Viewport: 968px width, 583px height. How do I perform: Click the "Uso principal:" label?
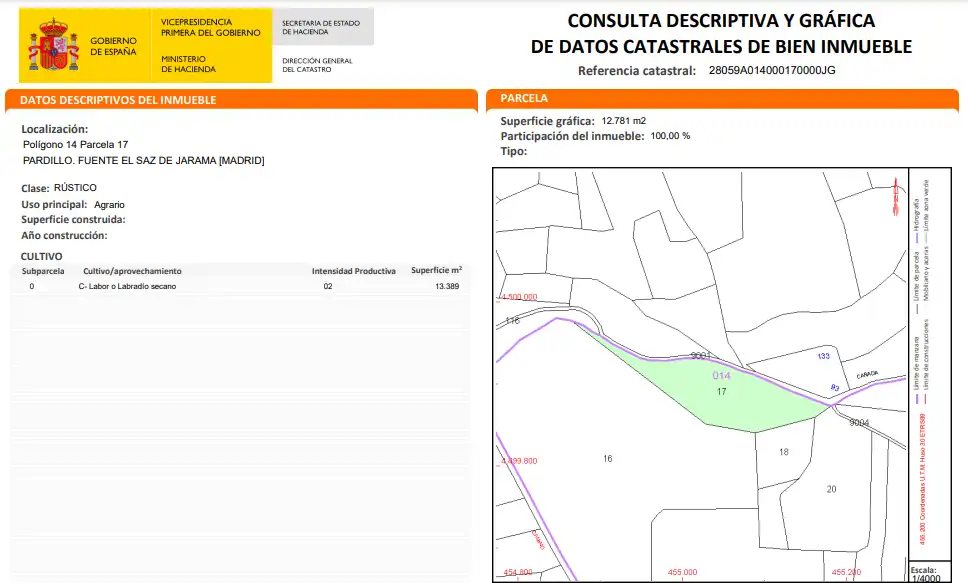54,204
